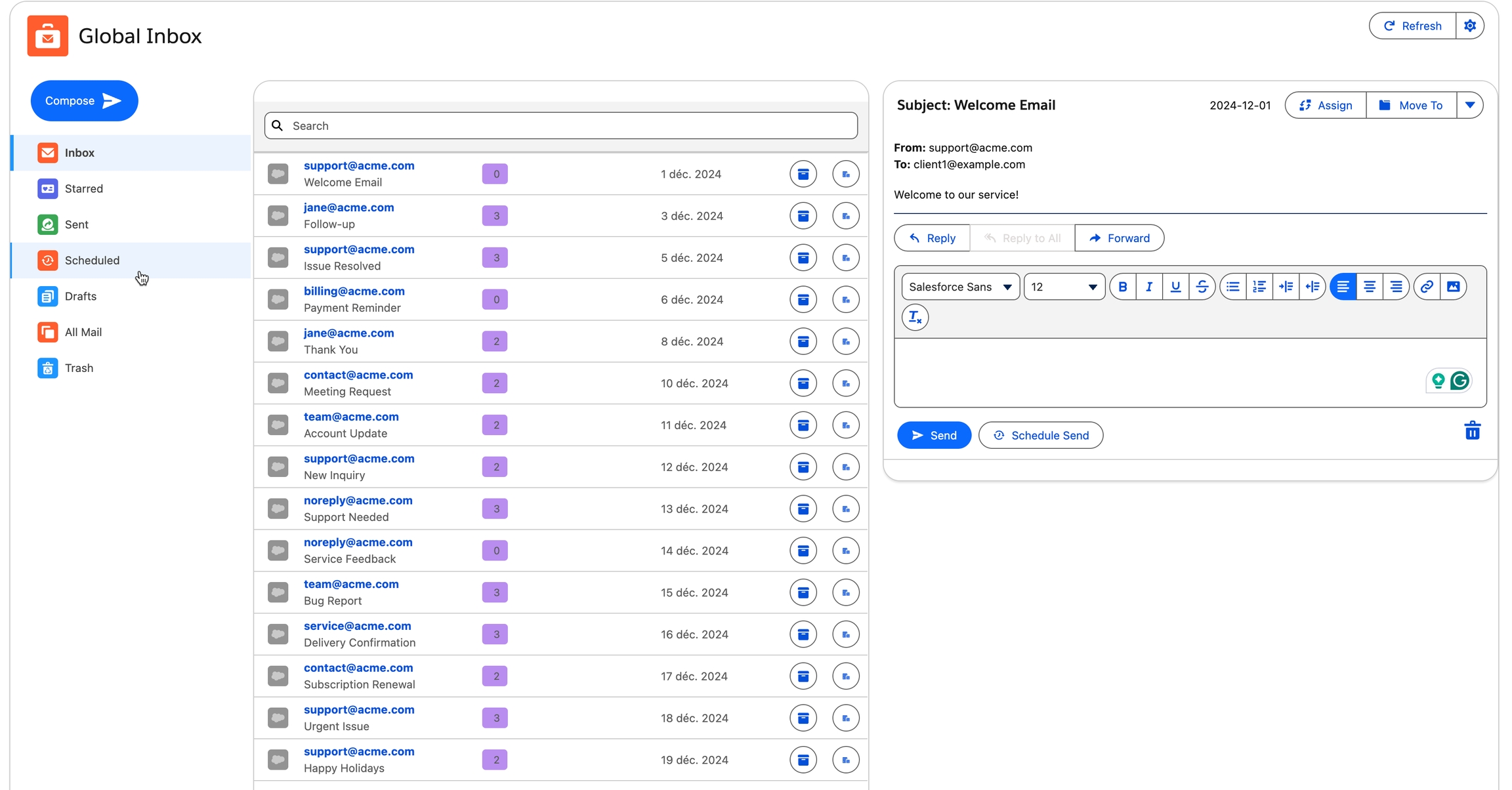Toggle center text alignment

click(1370, 287)
